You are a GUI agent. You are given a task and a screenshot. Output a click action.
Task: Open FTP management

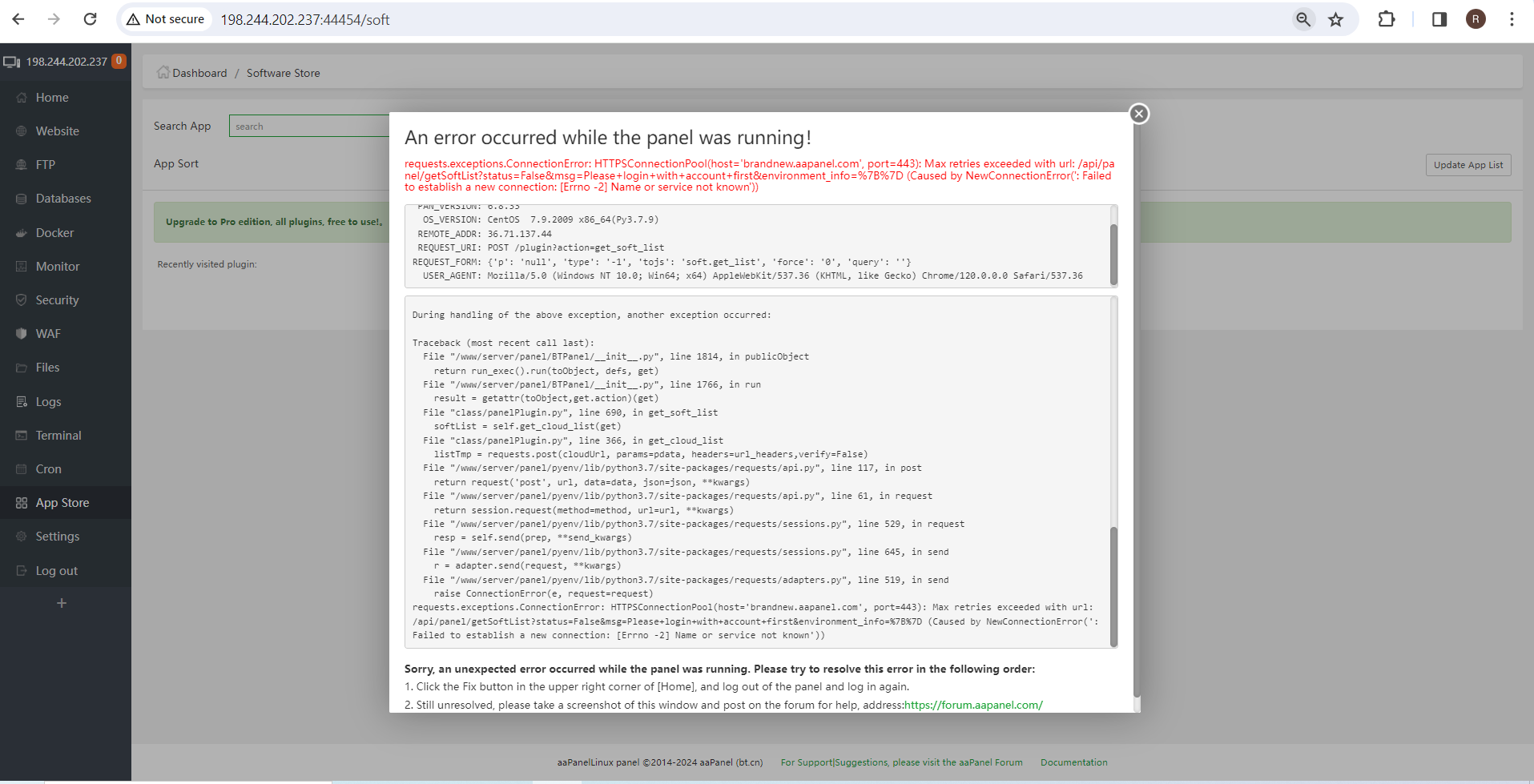click(x=45, y=164)
